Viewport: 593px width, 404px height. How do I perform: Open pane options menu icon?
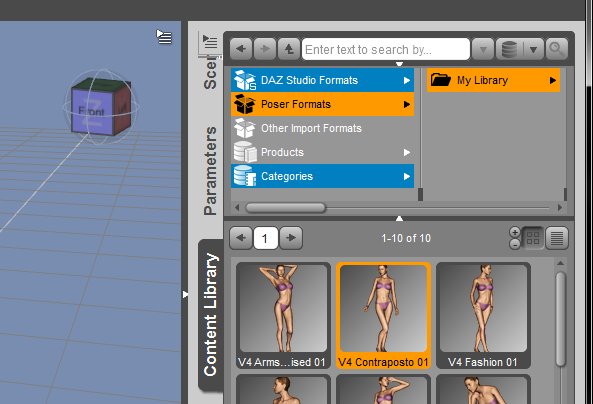point(210,41)
